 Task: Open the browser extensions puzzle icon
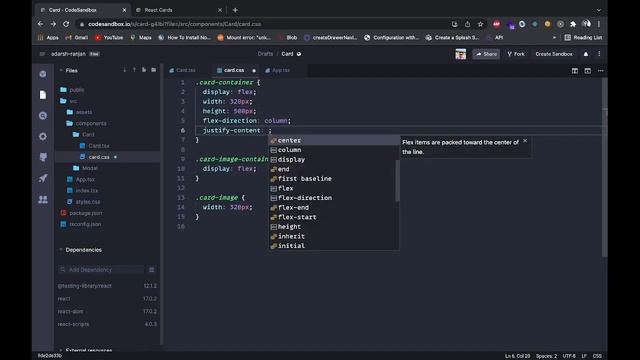coord(573,24)
